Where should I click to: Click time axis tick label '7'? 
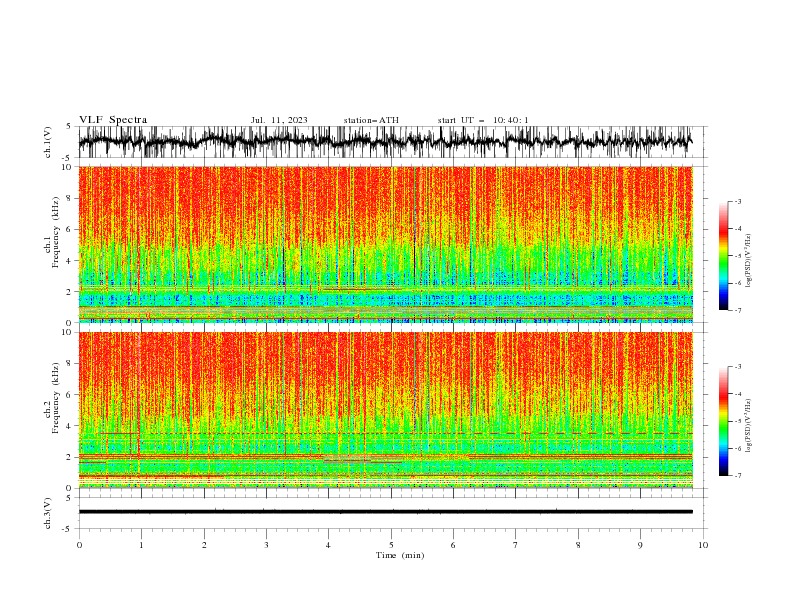[x=516, y=545]
